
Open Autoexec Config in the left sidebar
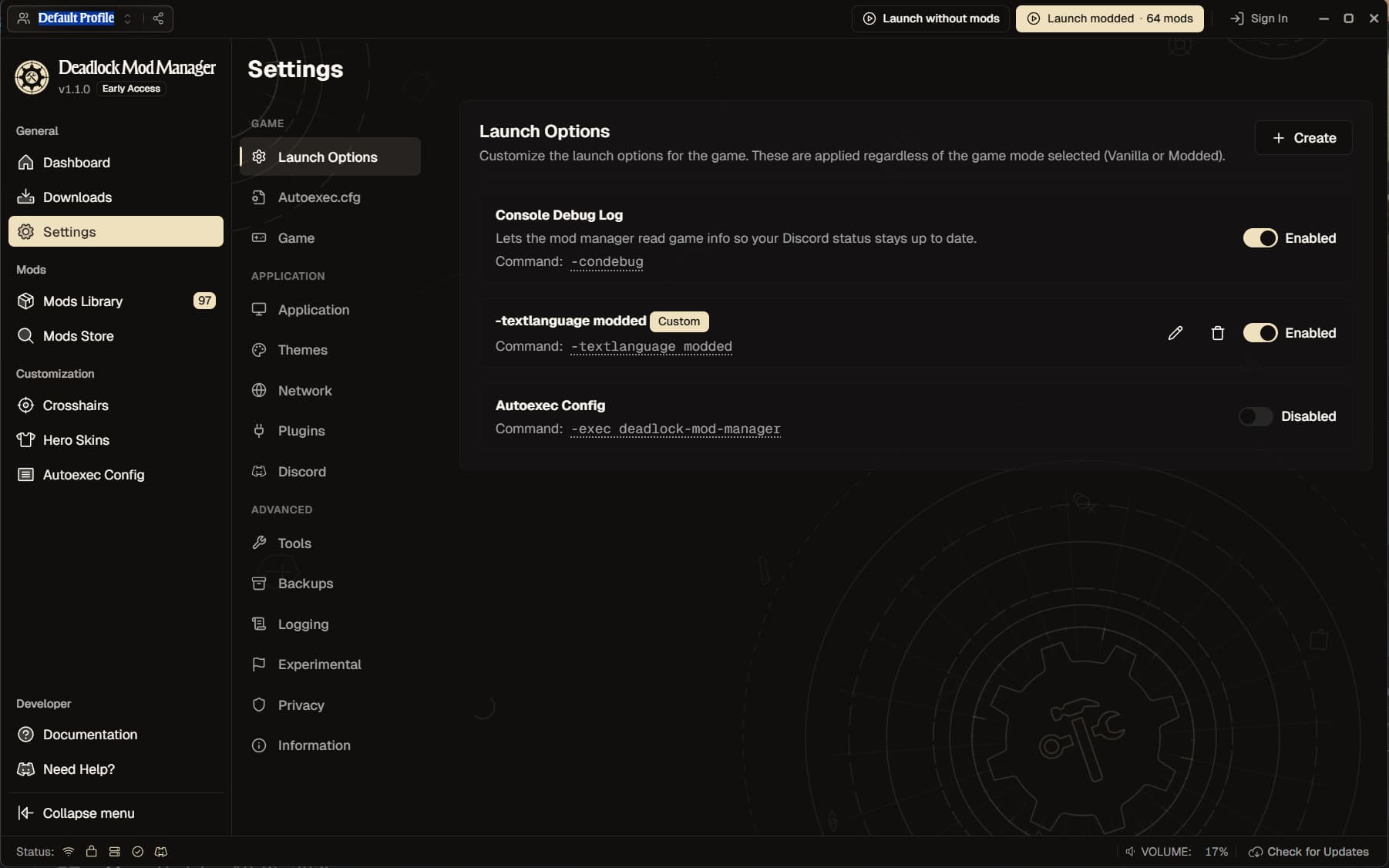tap(116, 475)
